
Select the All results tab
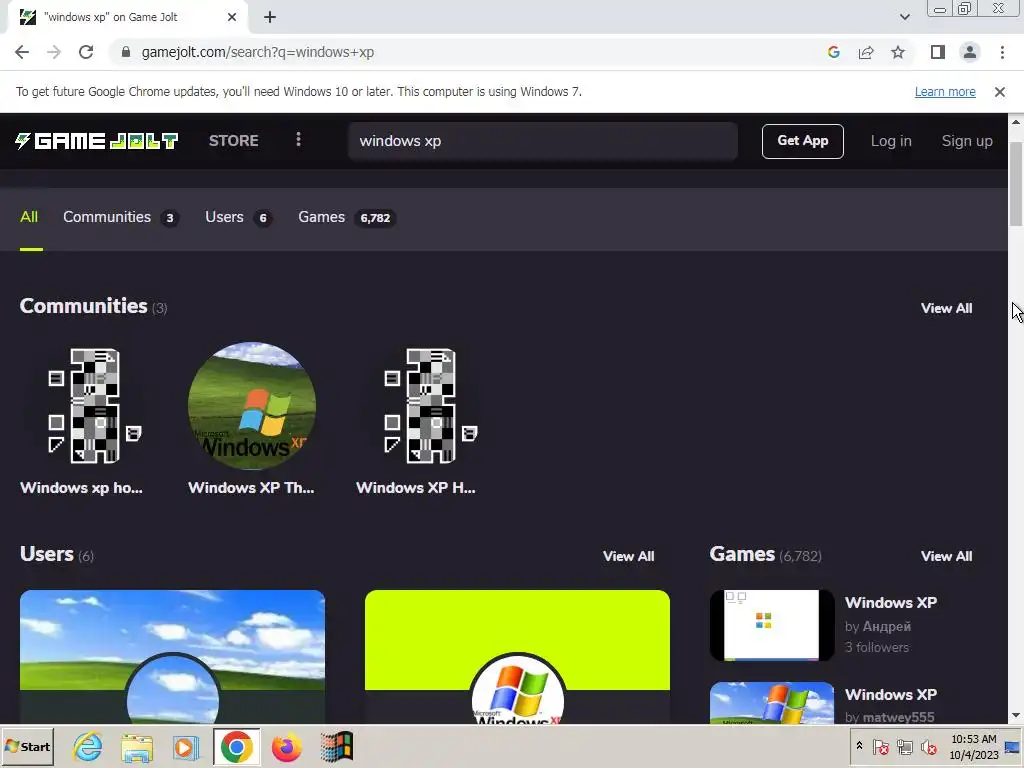[x=29, y=217]
